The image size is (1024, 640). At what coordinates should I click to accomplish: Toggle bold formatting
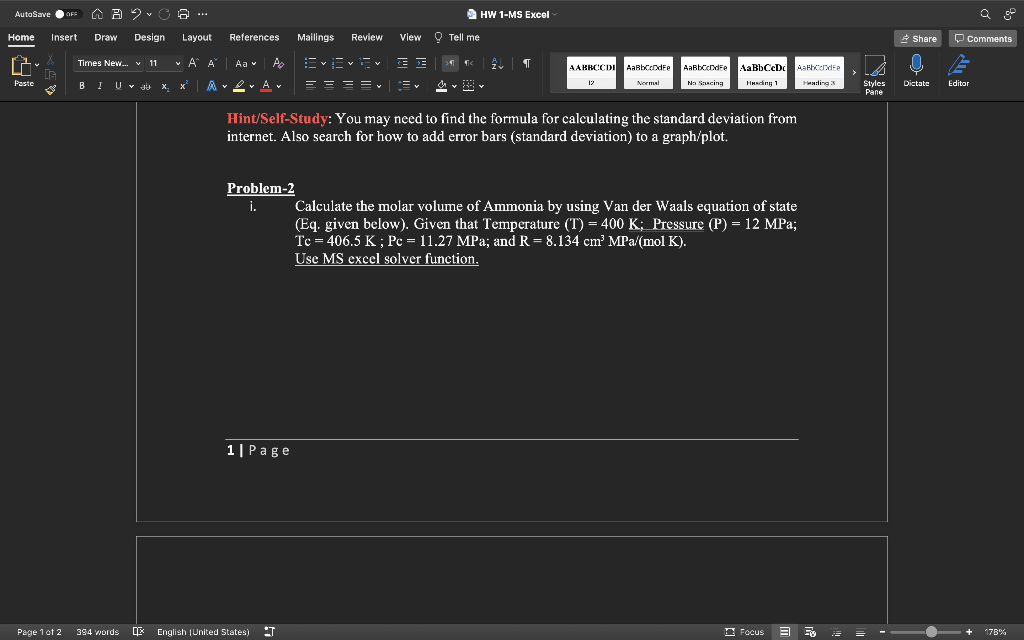tap(82, 86)
